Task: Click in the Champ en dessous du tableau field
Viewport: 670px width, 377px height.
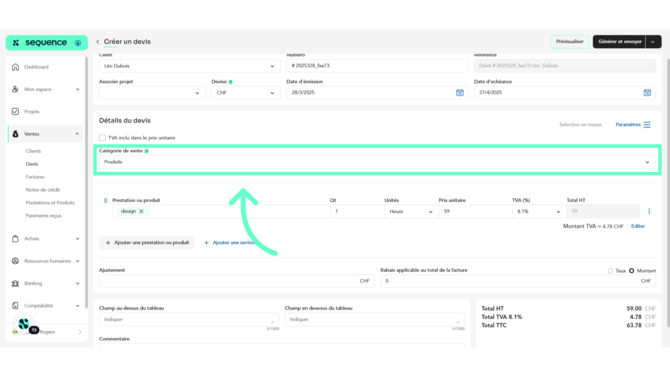Action: (375, 319)
